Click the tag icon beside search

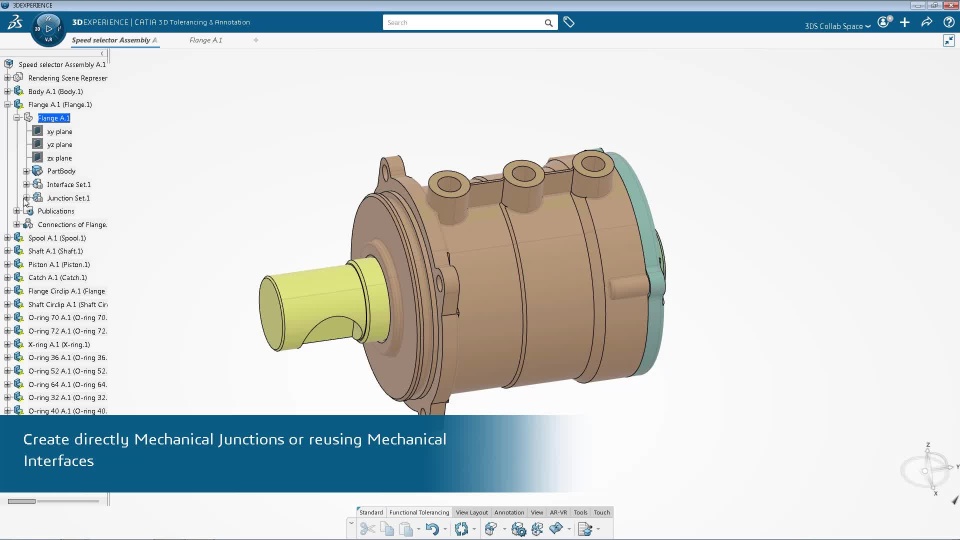point(569,22)
